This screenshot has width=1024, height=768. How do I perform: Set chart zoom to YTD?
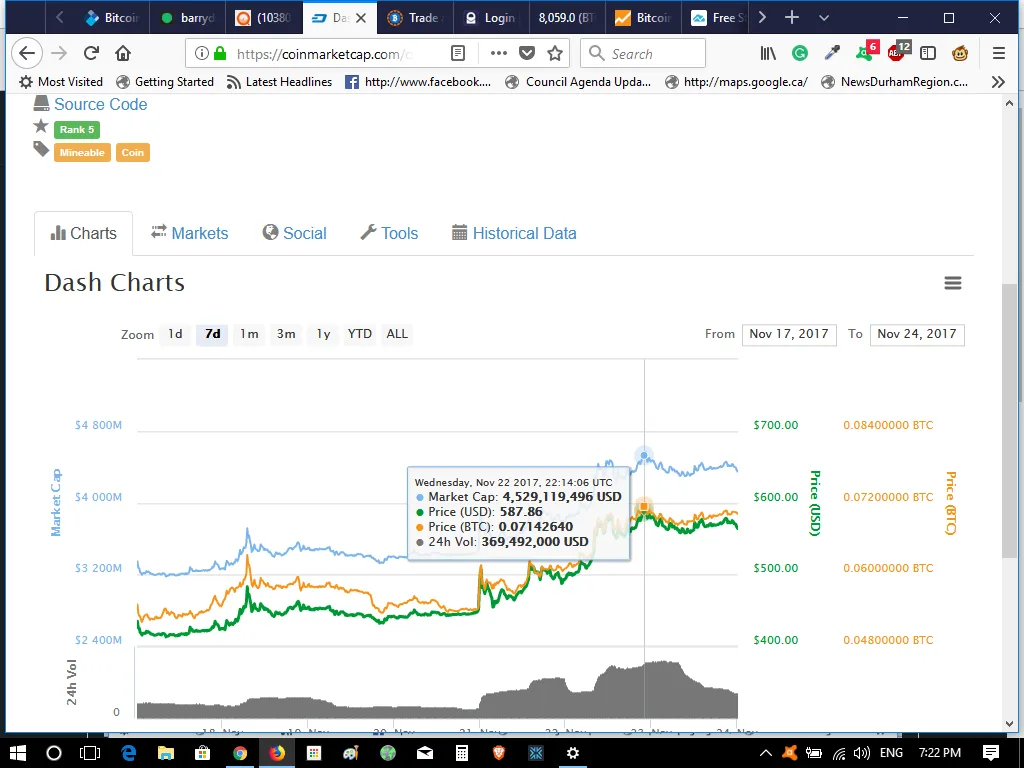(x=359, y=334)
